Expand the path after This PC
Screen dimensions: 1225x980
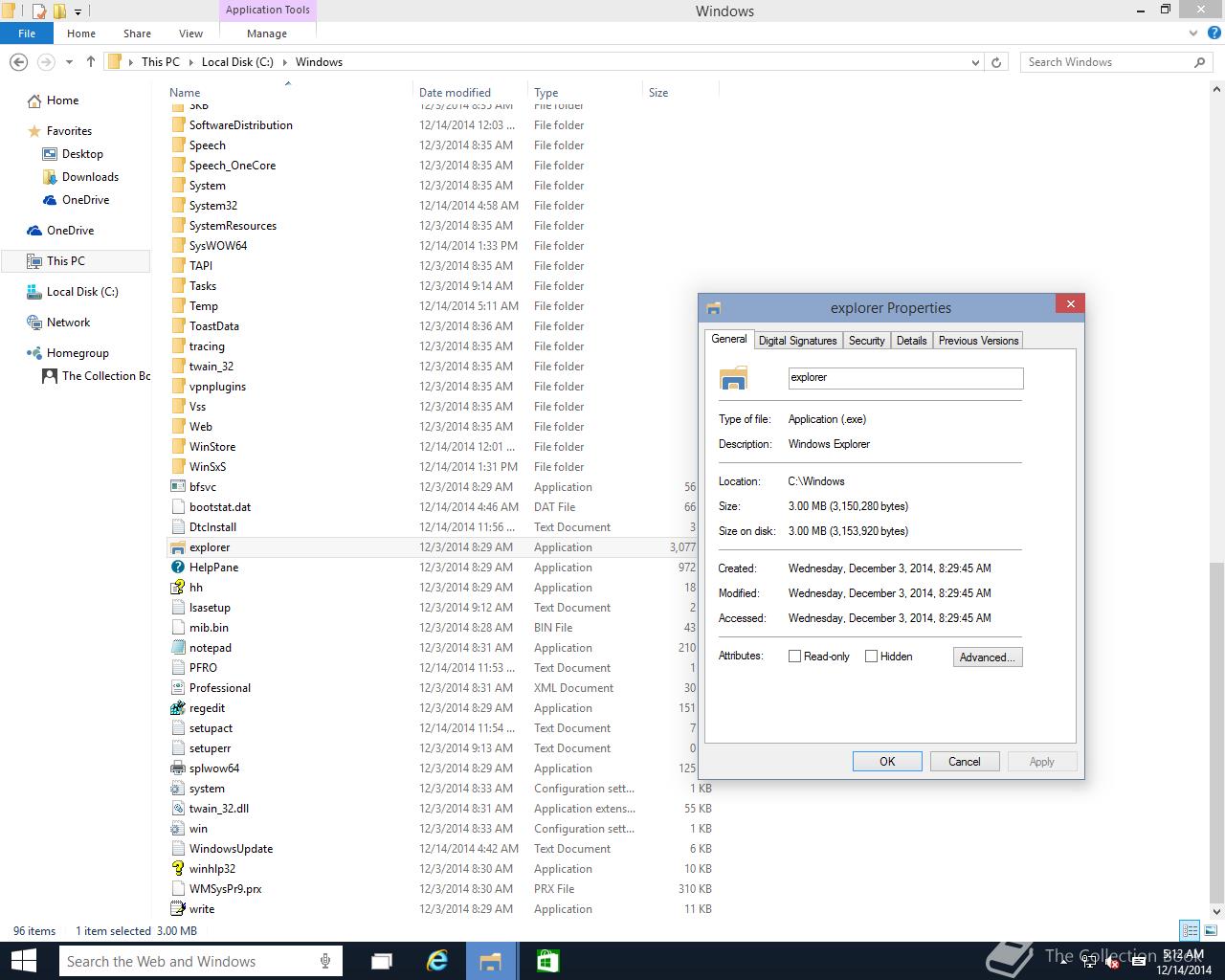[190, 62]
